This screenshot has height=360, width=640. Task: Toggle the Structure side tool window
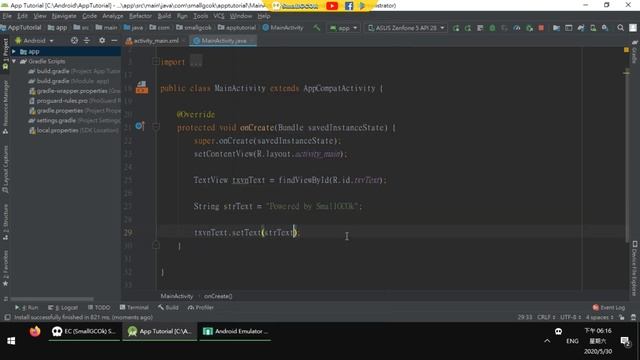(x=5, y=222)
